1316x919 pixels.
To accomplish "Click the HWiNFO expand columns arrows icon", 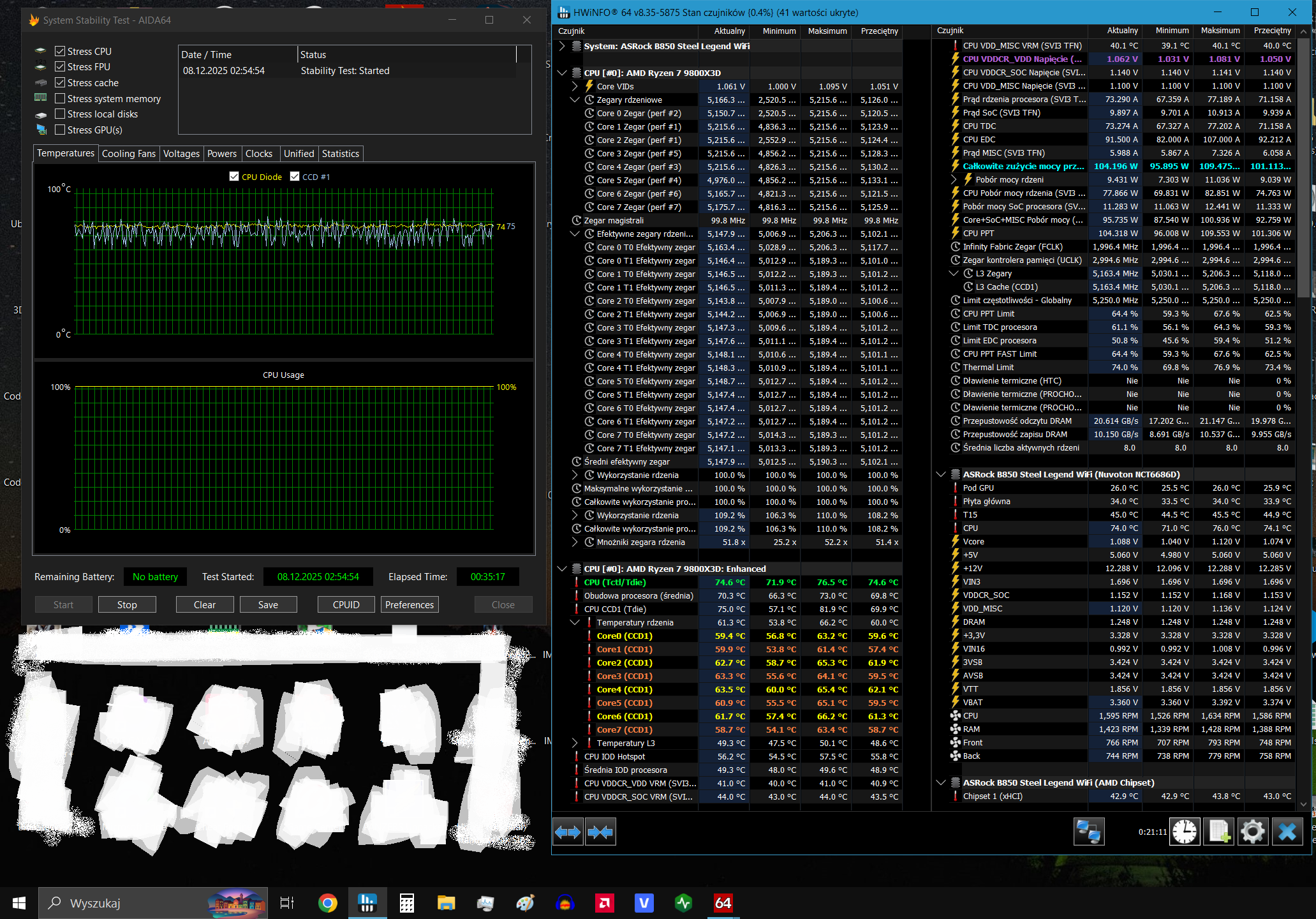I will click(x=567, y=832).
